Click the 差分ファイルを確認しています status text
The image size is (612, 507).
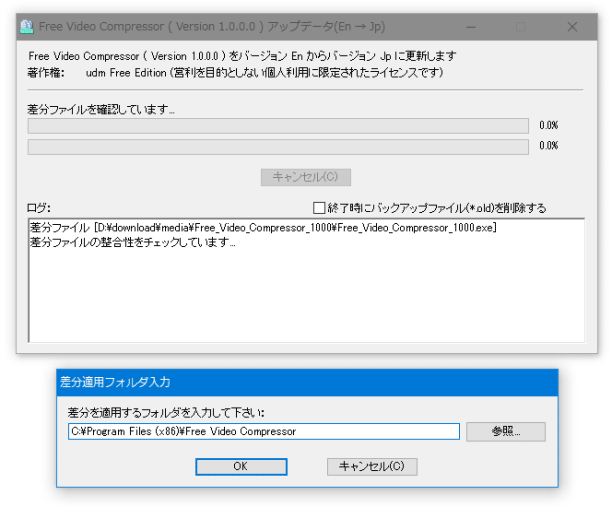101,109
